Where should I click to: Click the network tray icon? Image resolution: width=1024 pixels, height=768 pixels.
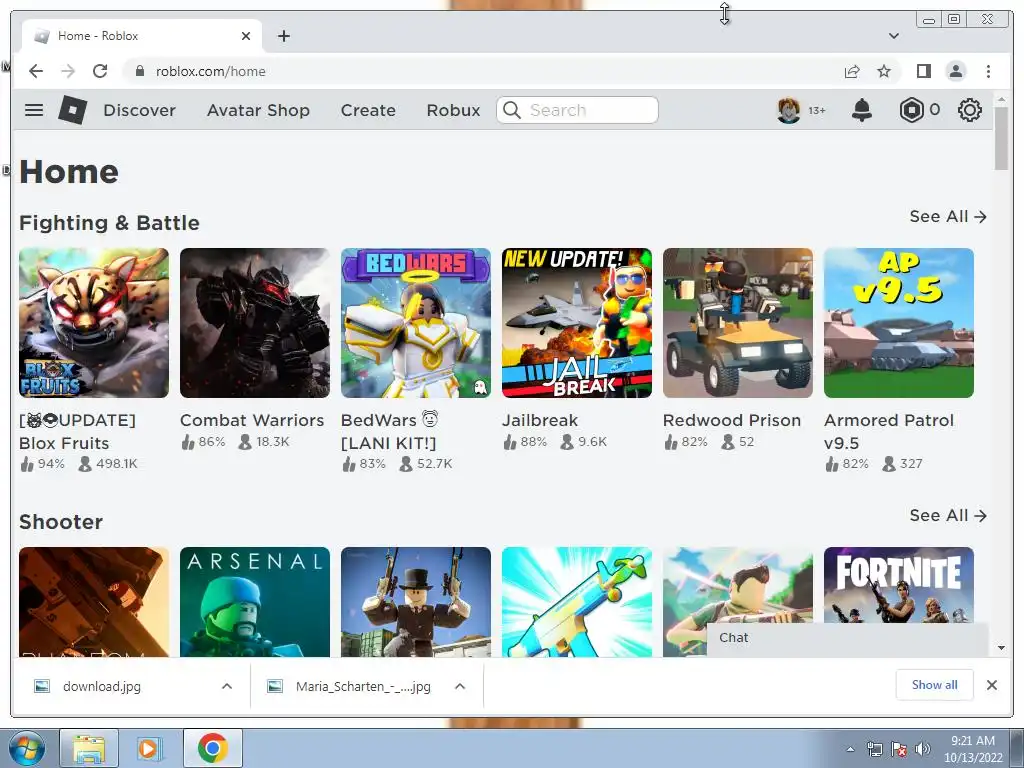click(x=874, y=749)
